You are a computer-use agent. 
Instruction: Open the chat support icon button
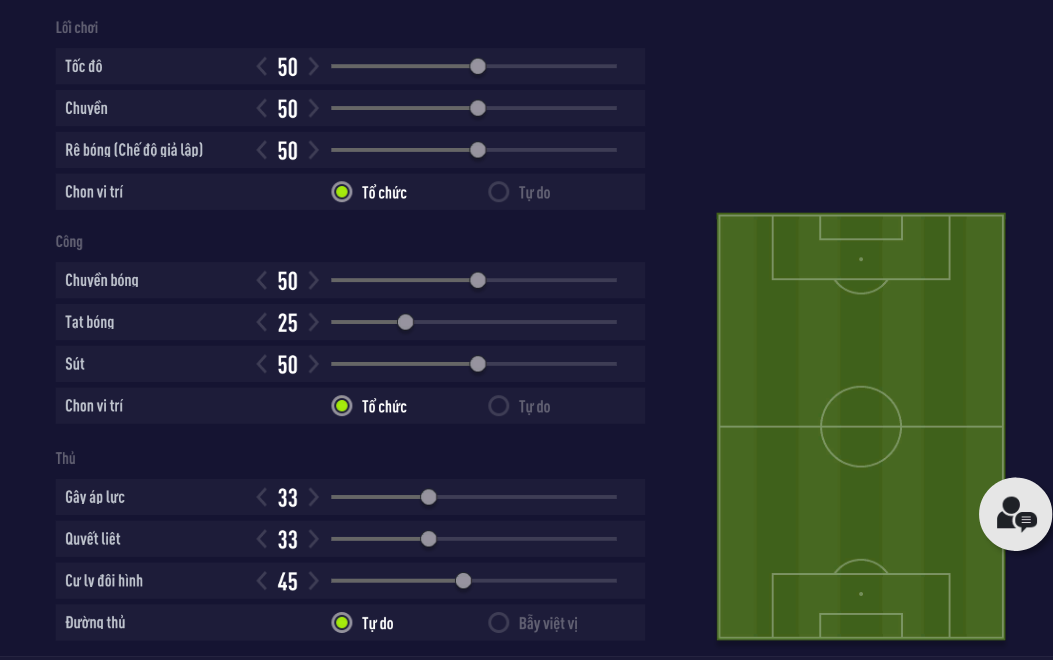point(1015,514)
